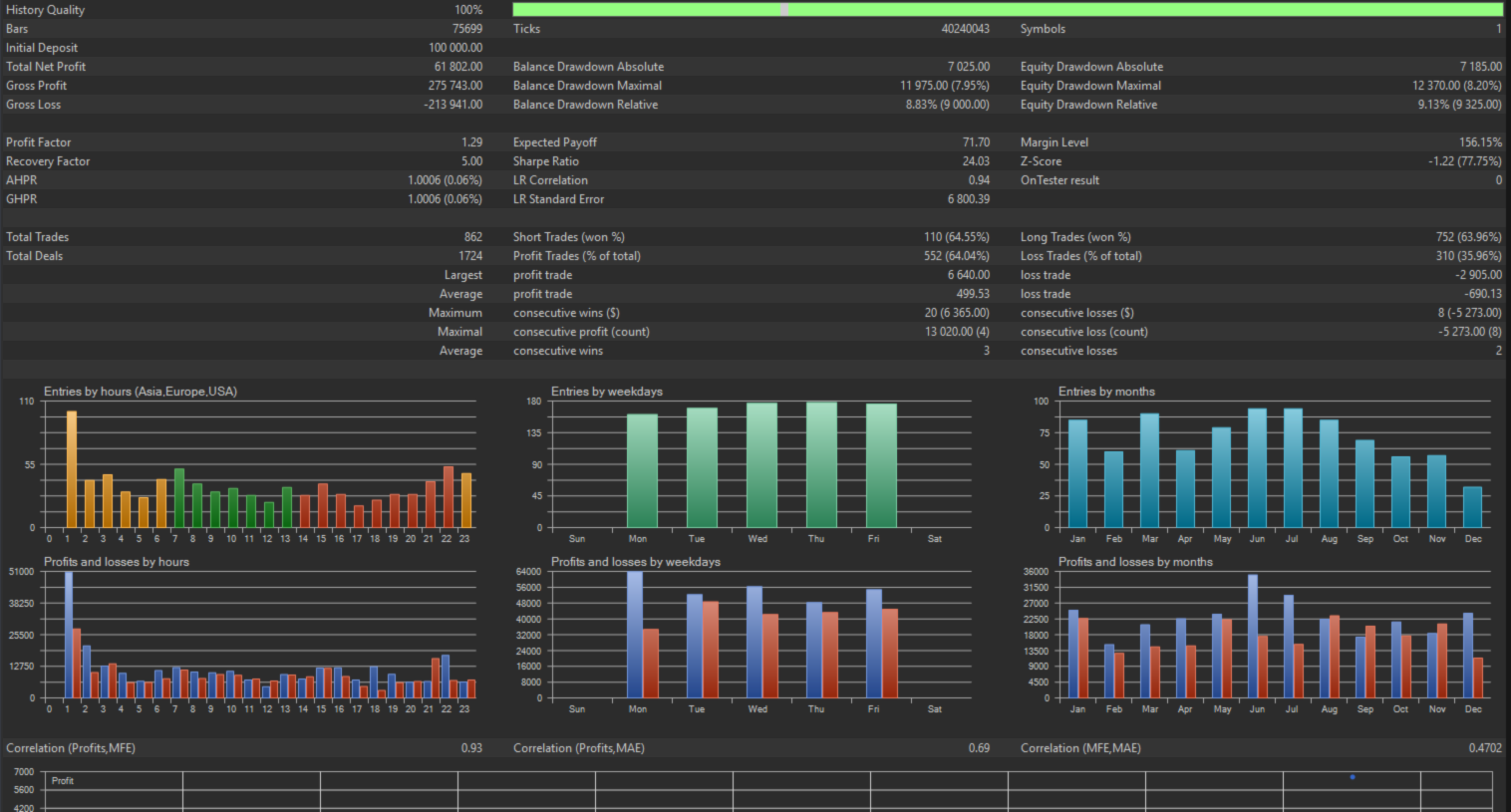Screen dimensions: 1511x812
Task: Click the tallest orange bar in Entries by hours
Action: tap(72, 469)
